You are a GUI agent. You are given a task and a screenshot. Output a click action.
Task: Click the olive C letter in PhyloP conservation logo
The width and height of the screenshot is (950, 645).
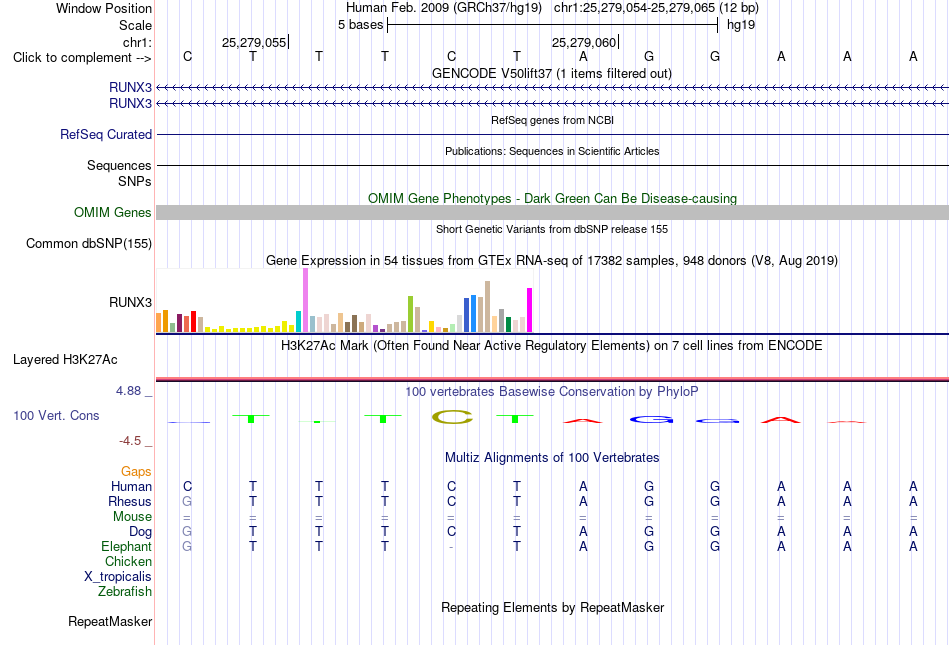[452, 417]
